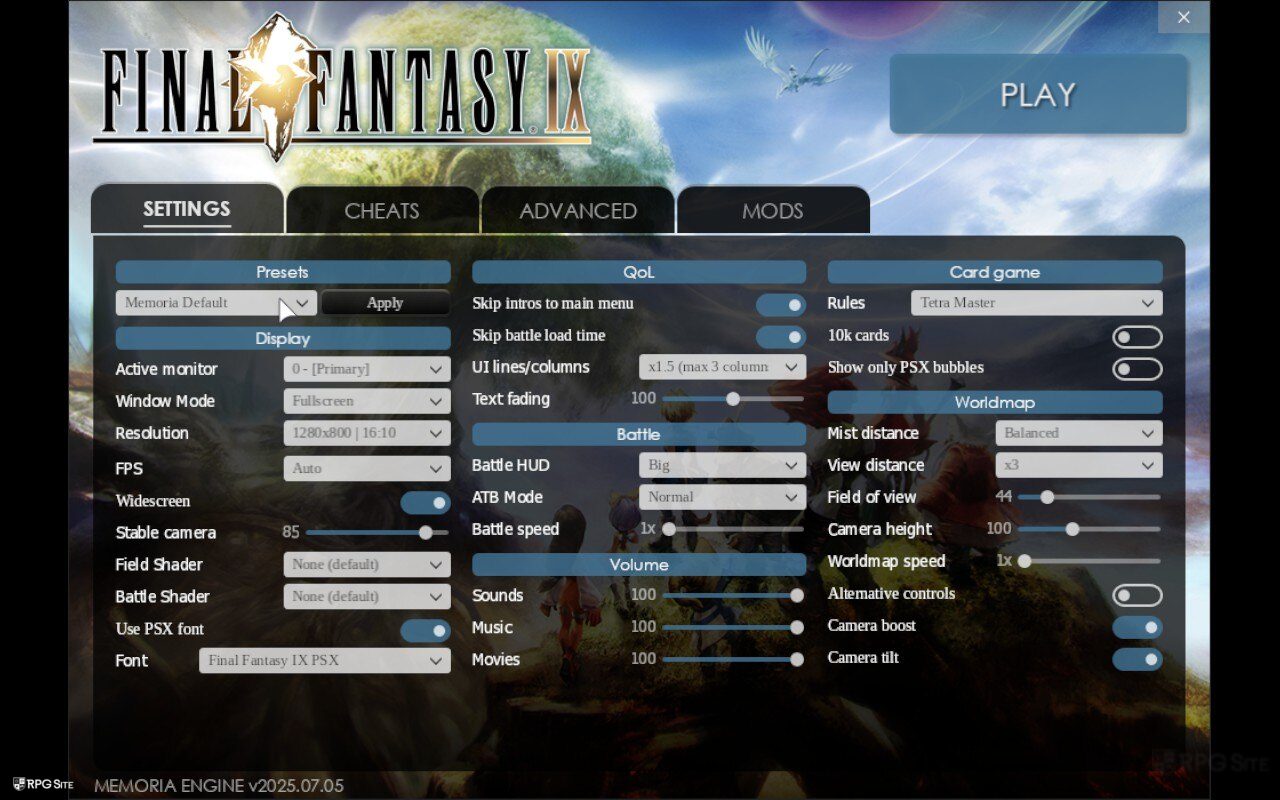
Task: Click the Presets section header
Action: pyautogui.click(x=283, y=272)
